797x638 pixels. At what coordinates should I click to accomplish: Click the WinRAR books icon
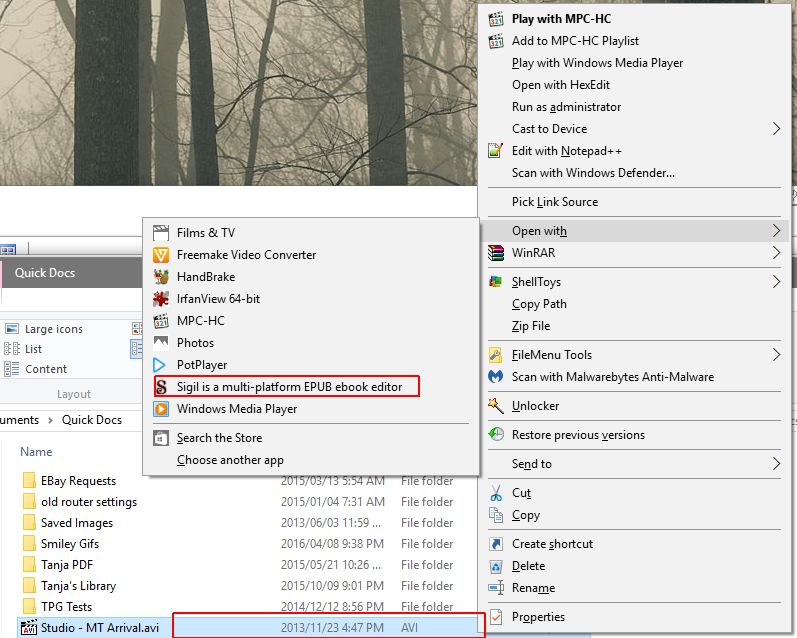[x=496, y=253]
